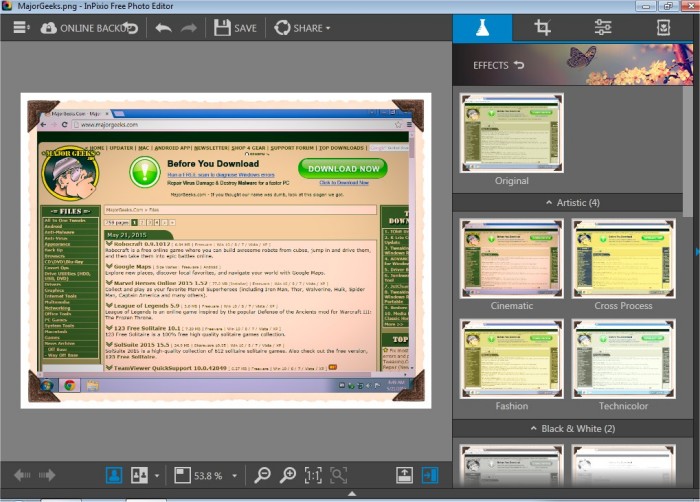This screenshot has width=700, height=502.
Task: Open the compare view options arrow
Action: (157, 476)
